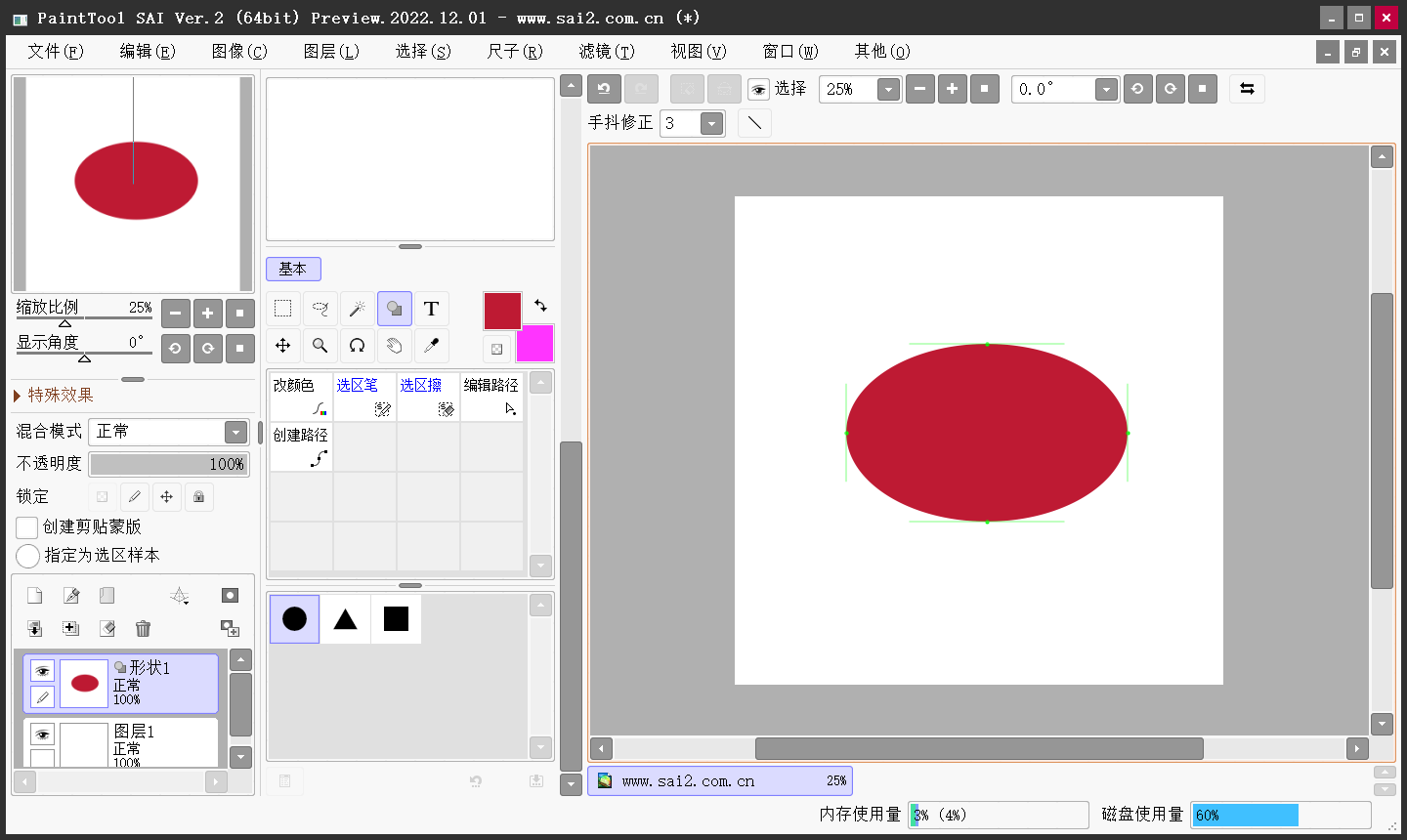Viewport: 1407px width, 840px height.
Task: Select the text tool
Action: tap(432, 309)
